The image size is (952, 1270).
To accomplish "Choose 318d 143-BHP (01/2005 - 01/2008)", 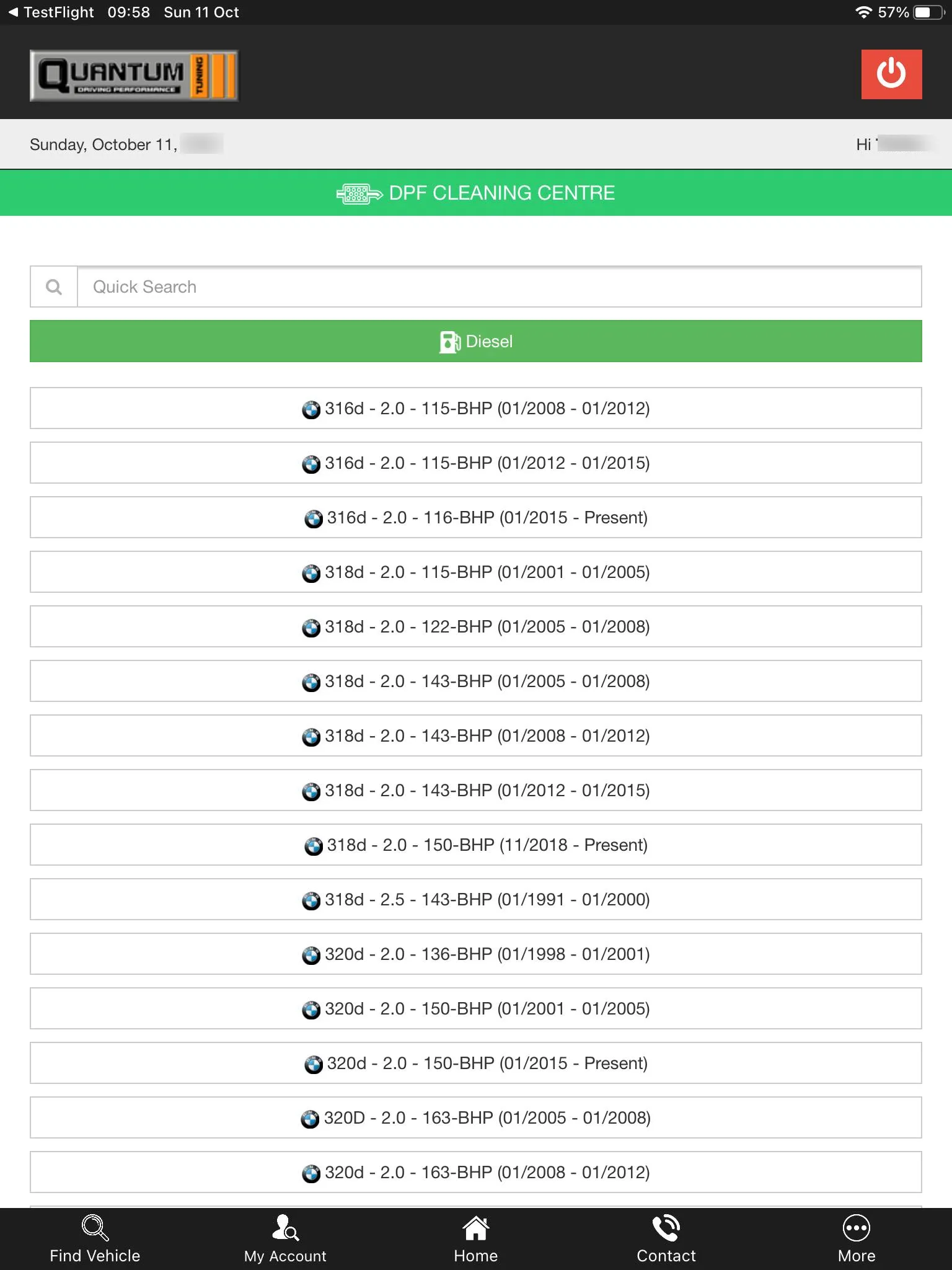I will [476, 681].
